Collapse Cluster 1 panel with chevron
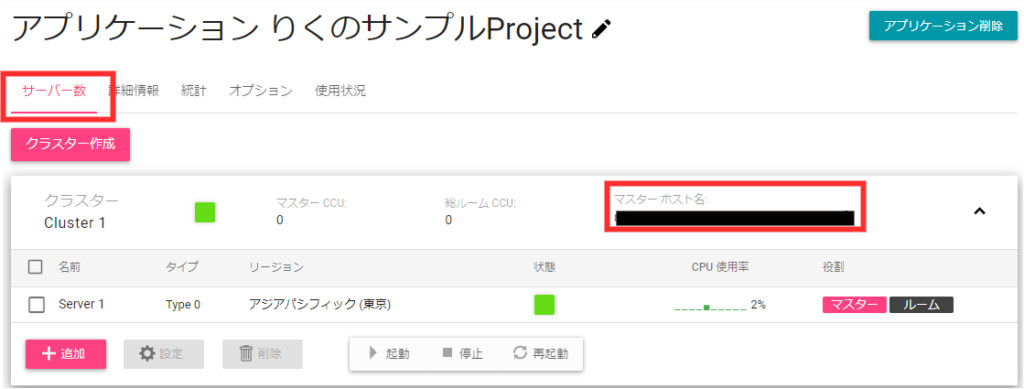 click(979, 211)
